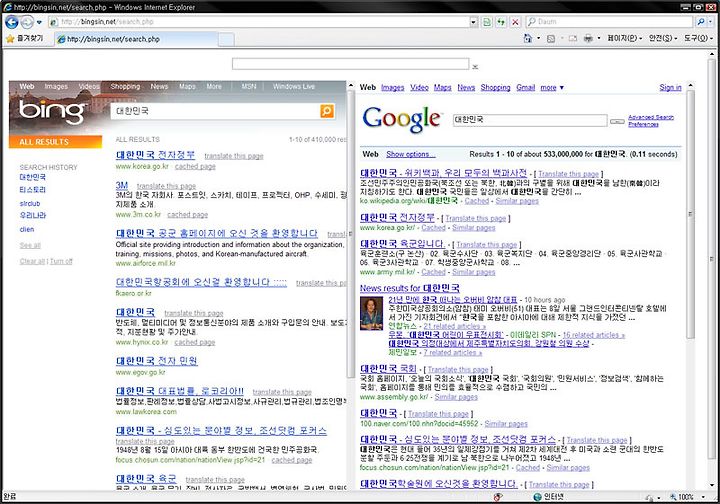This screenshot has width=720, height=504.
Task: Click the Bing logo
Action: (x=52, y=112)
